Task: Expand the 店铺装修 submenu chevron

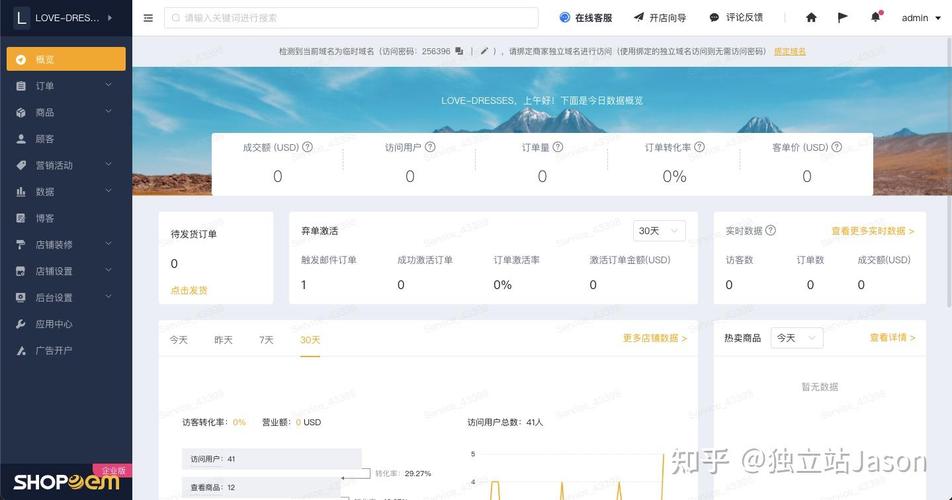Action: (x=108, y=244)
